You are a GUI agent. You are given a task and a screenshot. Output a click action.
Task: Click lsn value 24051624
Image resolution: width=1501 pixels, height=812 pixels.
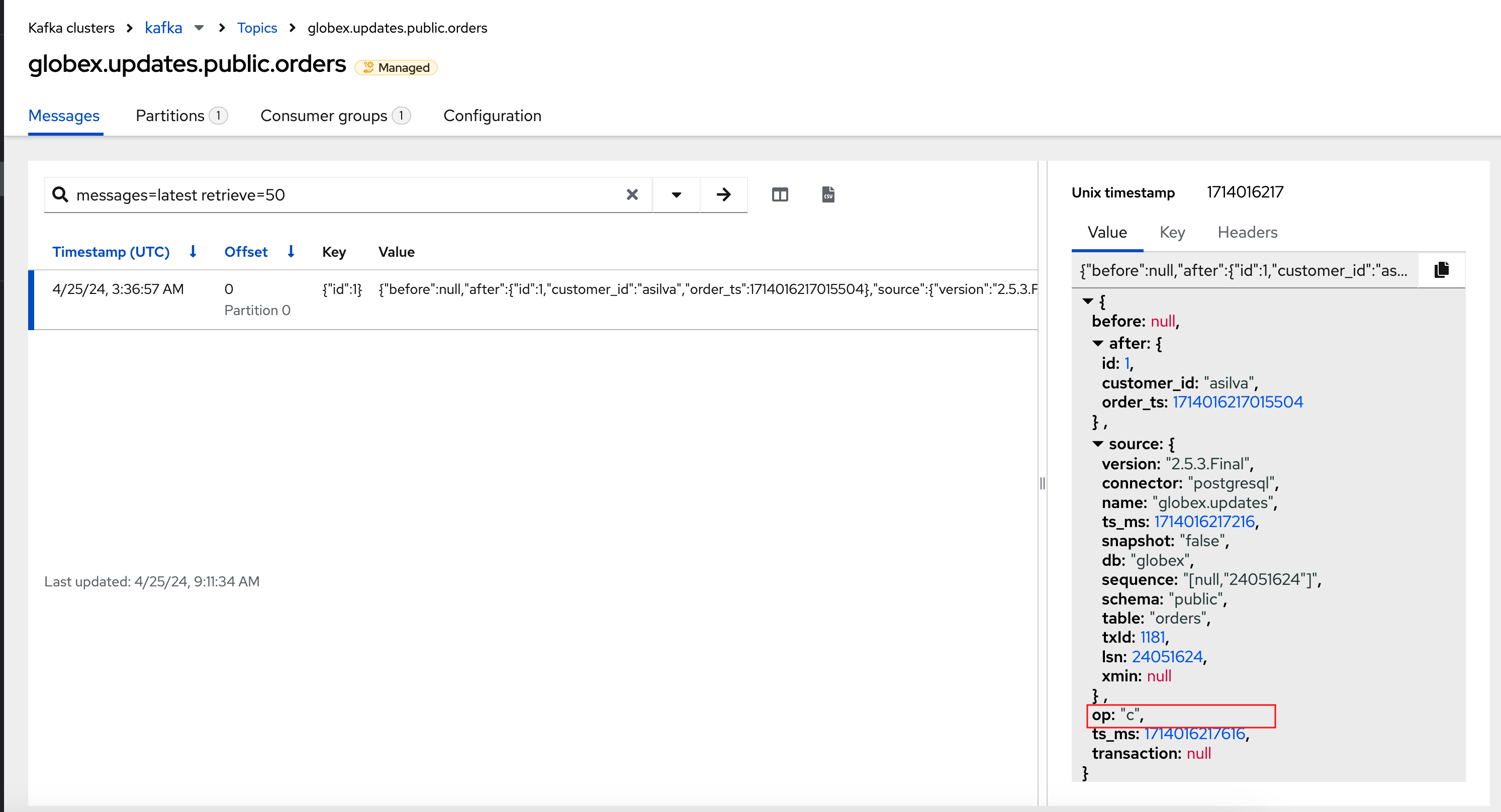(1167, 656)
